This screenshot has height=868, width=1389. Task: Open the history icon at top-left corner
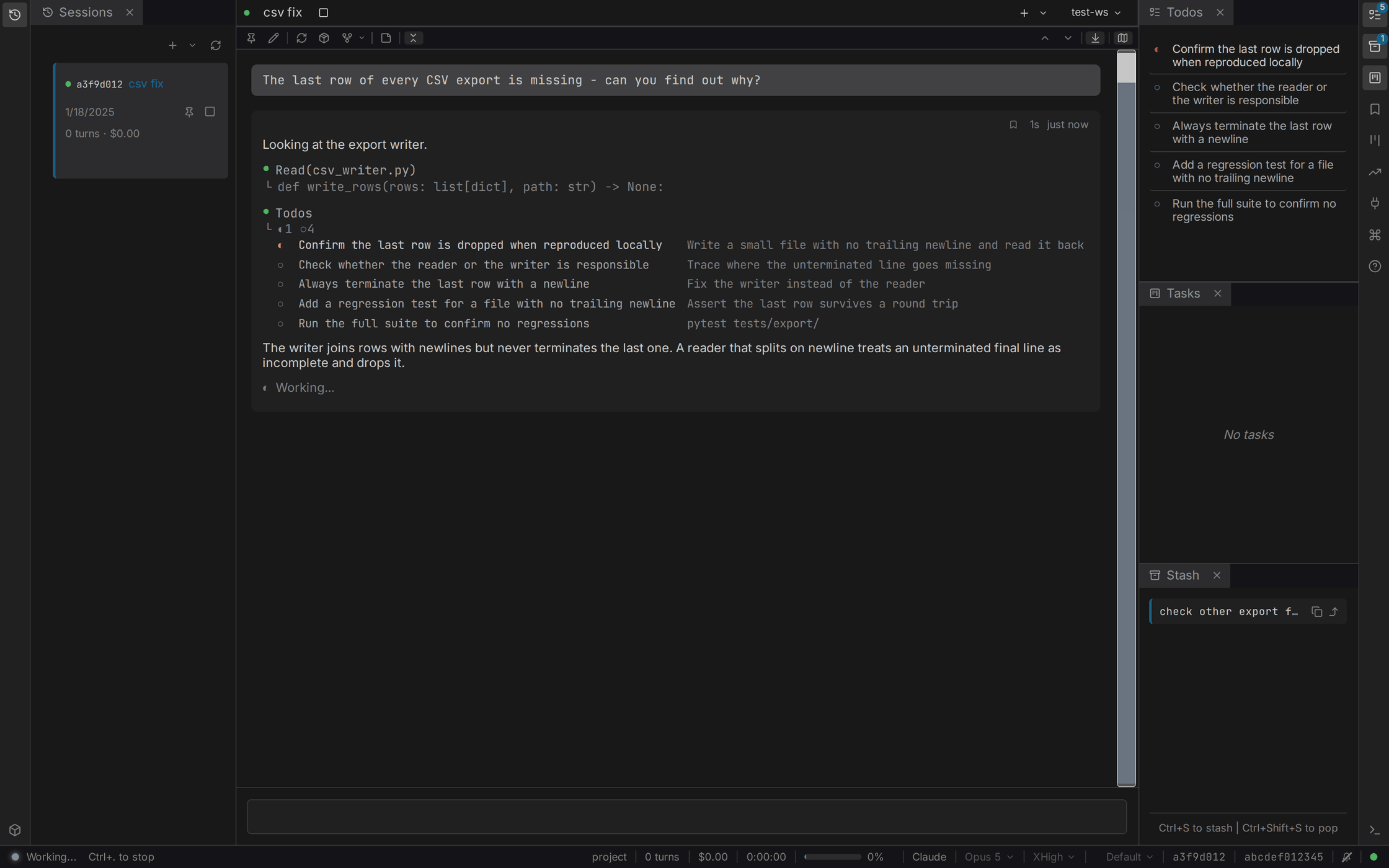click(15, 14)
